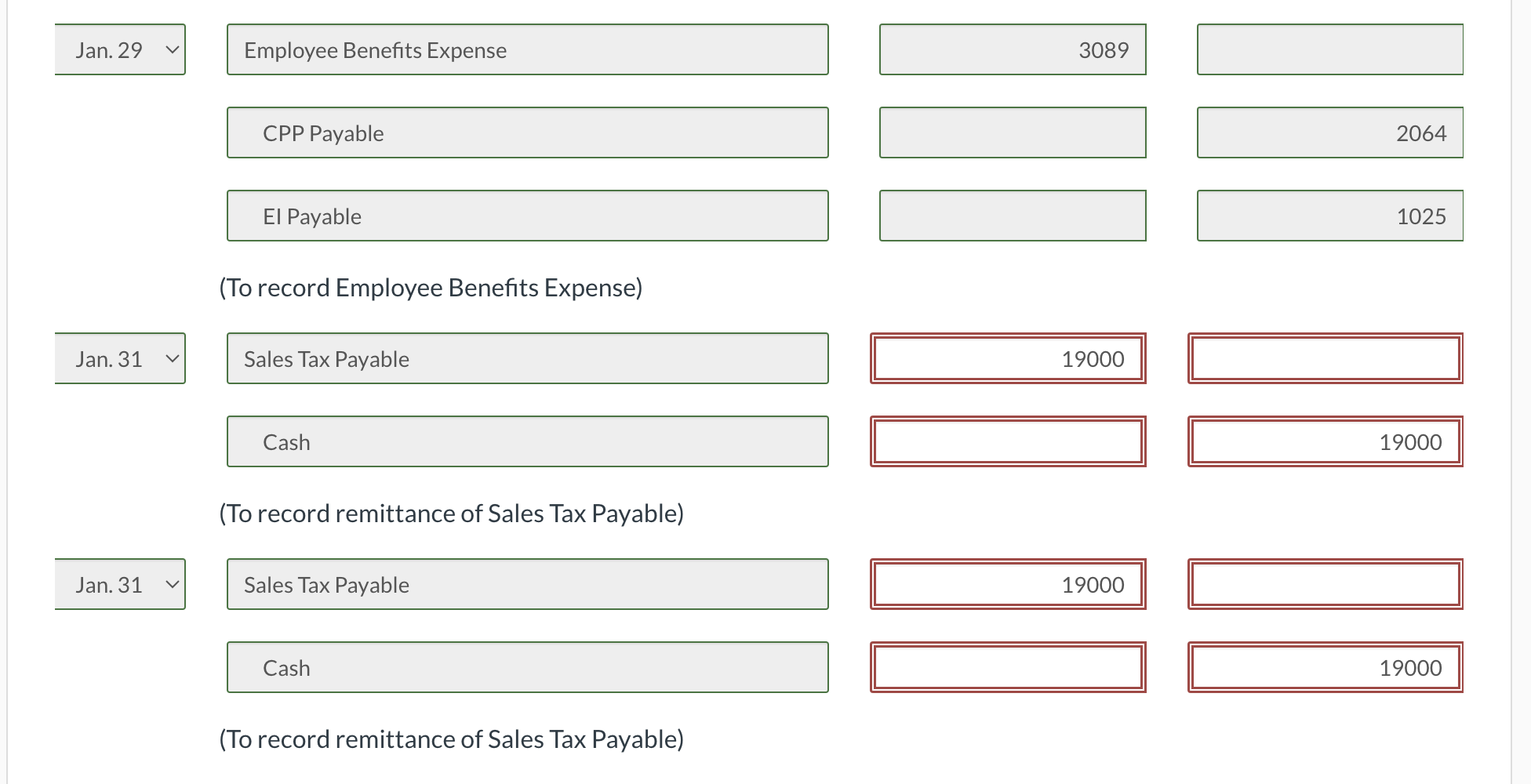Click the CPP Payable account field

click(527, 132)
